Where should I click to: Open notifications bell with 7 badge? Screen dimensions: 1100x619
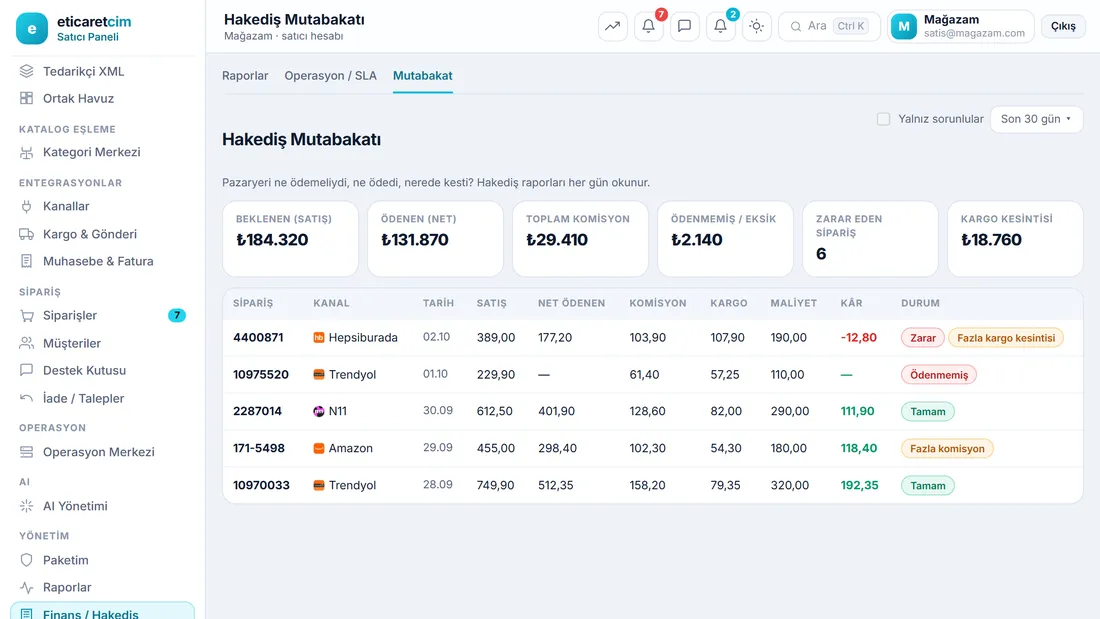[648, 26]
